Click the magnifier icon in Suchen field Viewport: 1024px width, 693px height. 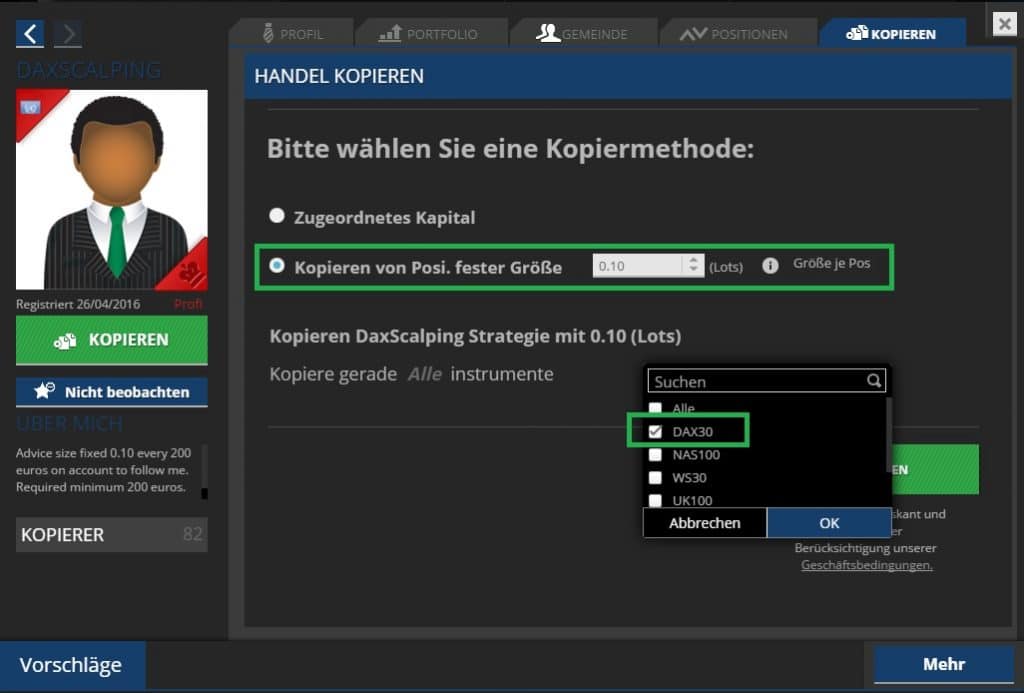pyautogui.click(x=874, y=381)
